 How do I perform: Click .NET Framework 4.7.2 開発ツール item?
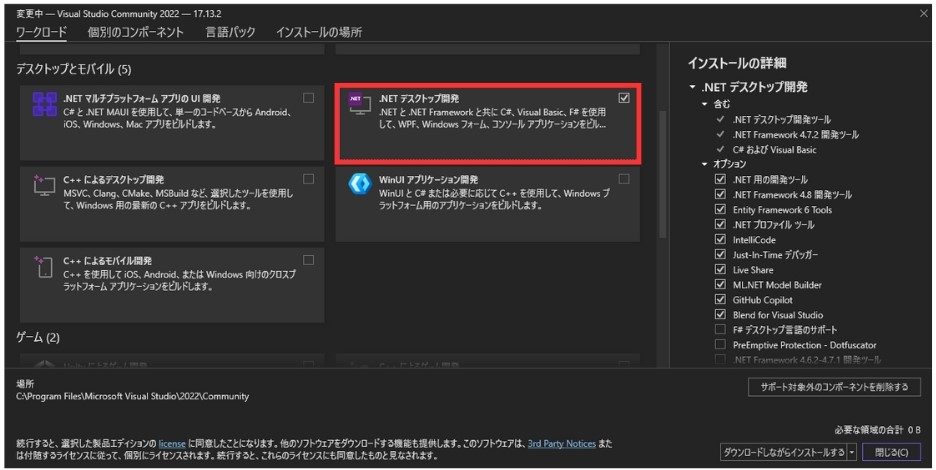pos(795,134)
